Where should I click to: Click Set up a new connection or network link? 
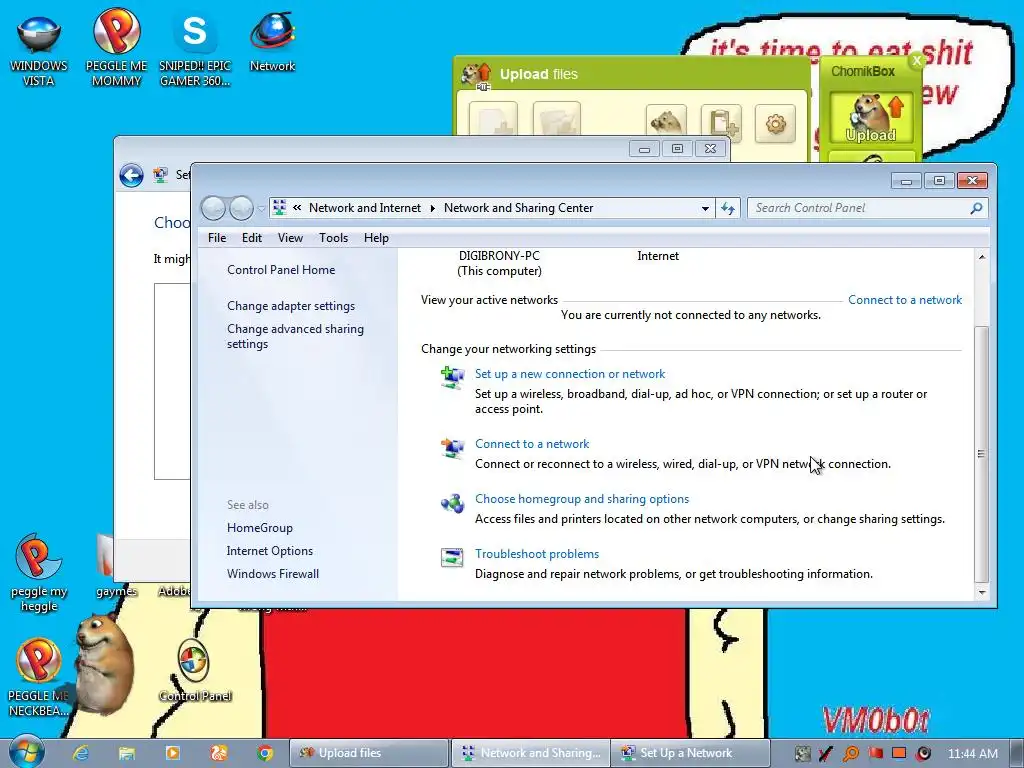(569, 374)
